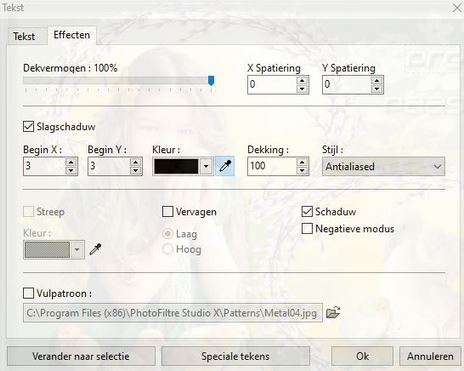The image size is (464, 371).
Task: Raise the Dekking value with up arrow
Action: (302, 162)
